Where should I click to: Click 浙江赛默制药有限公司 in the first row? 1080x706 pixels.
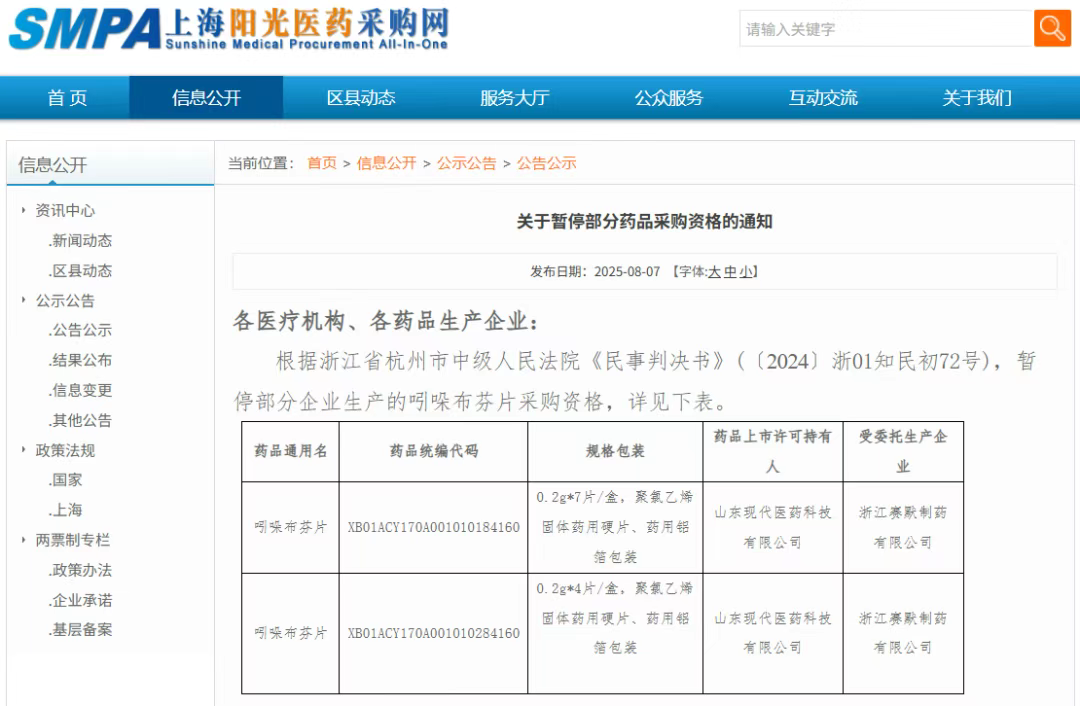903,528
